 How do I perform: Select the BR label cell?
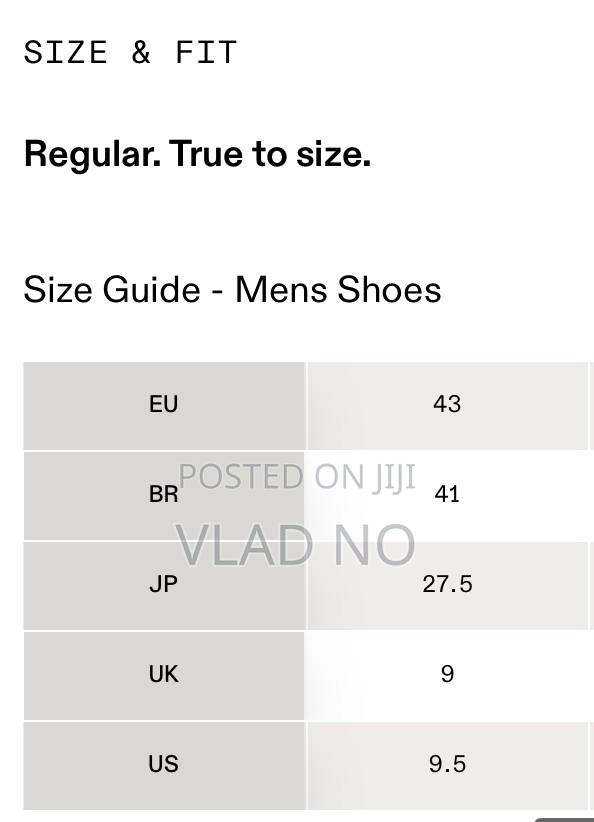[x=164, y=495]
